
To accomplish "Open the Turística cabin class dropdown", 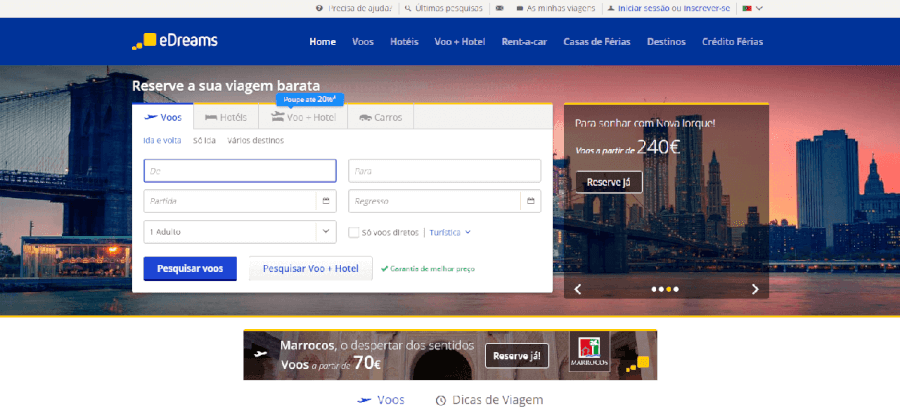I will [x=450, y=232].
